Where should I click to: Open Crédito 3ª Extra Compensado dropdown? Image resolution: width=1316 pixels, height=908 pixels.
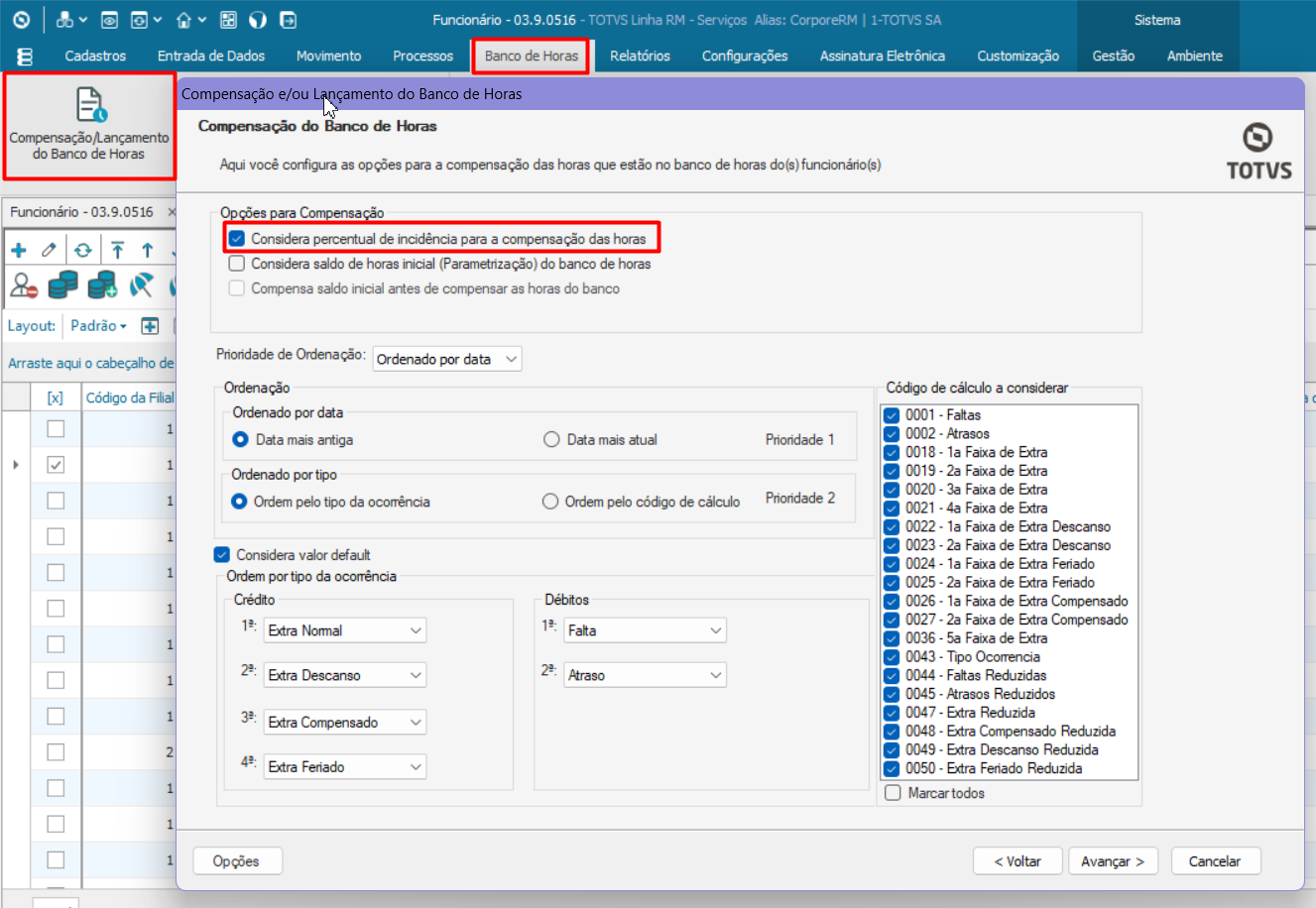click(345, 723)
